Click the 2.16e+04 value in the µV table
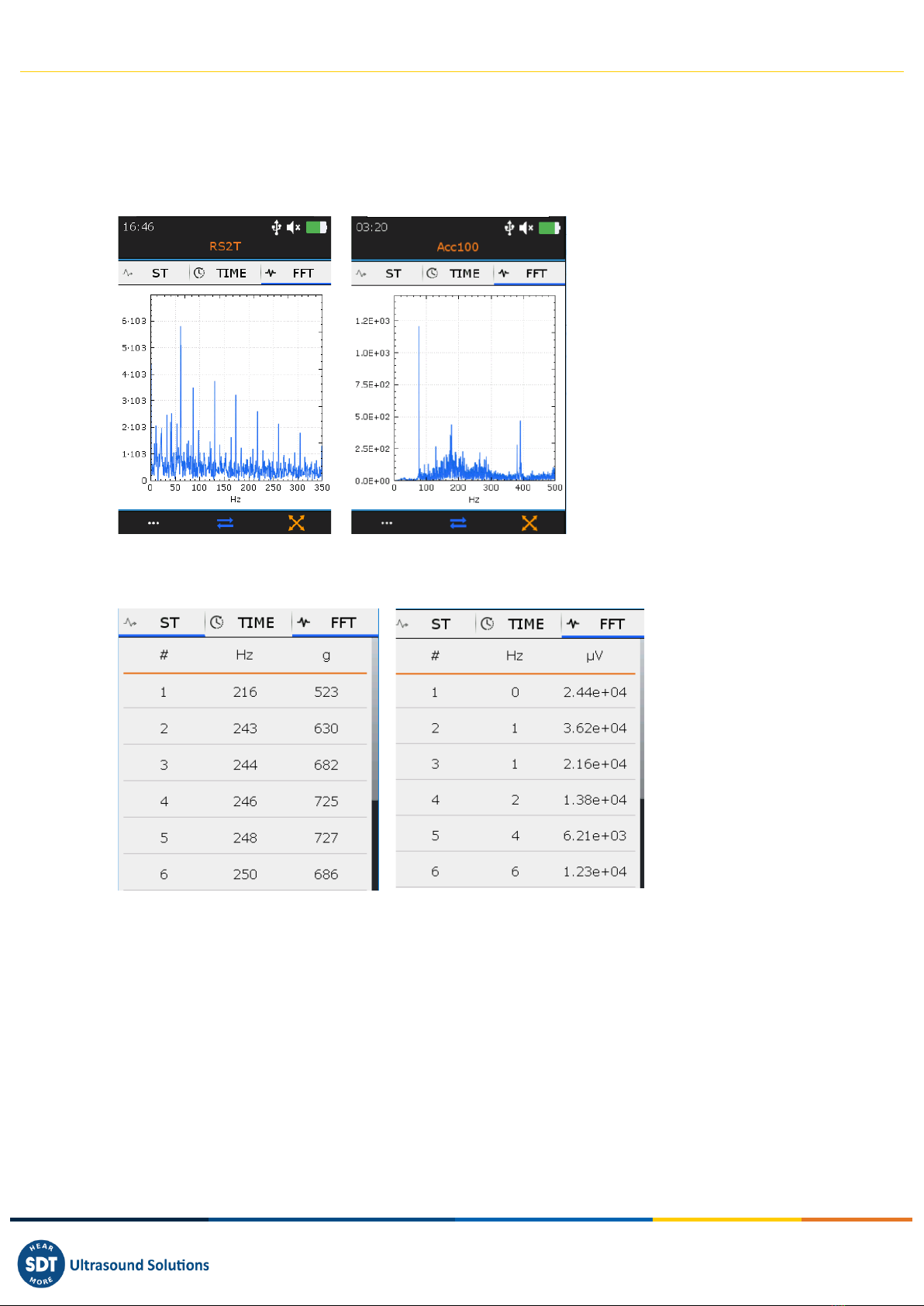 pyautogui.click(x=595, y=763)
